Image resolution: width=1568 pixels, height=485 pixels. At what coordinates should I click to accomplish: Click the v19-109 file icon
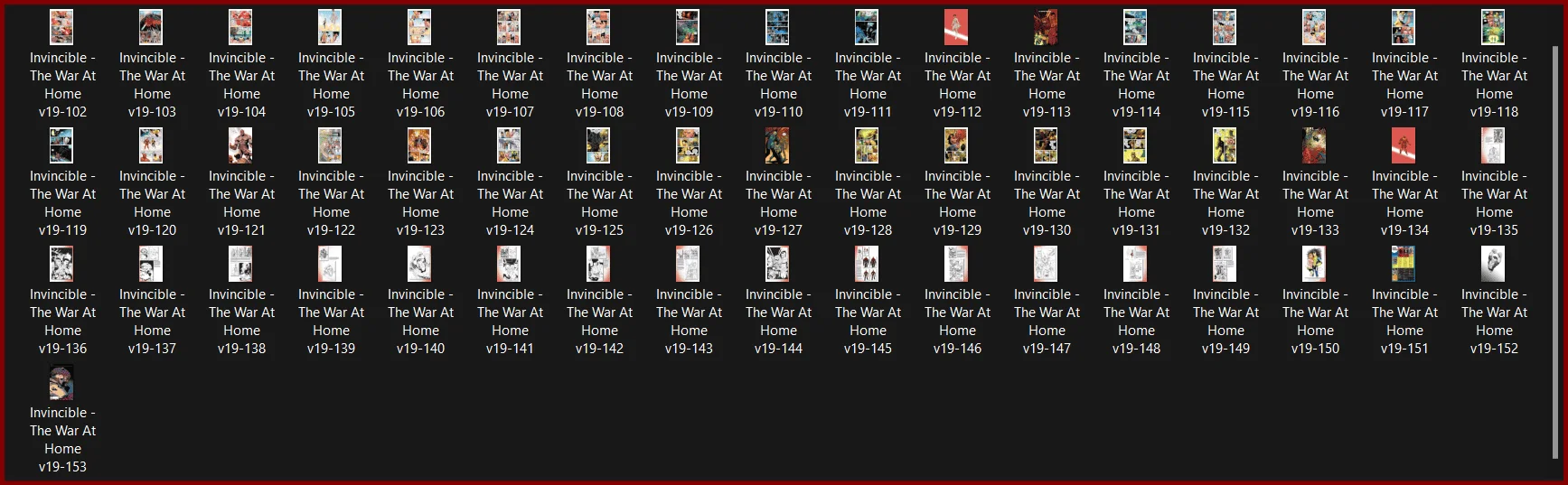coord(688,28)
